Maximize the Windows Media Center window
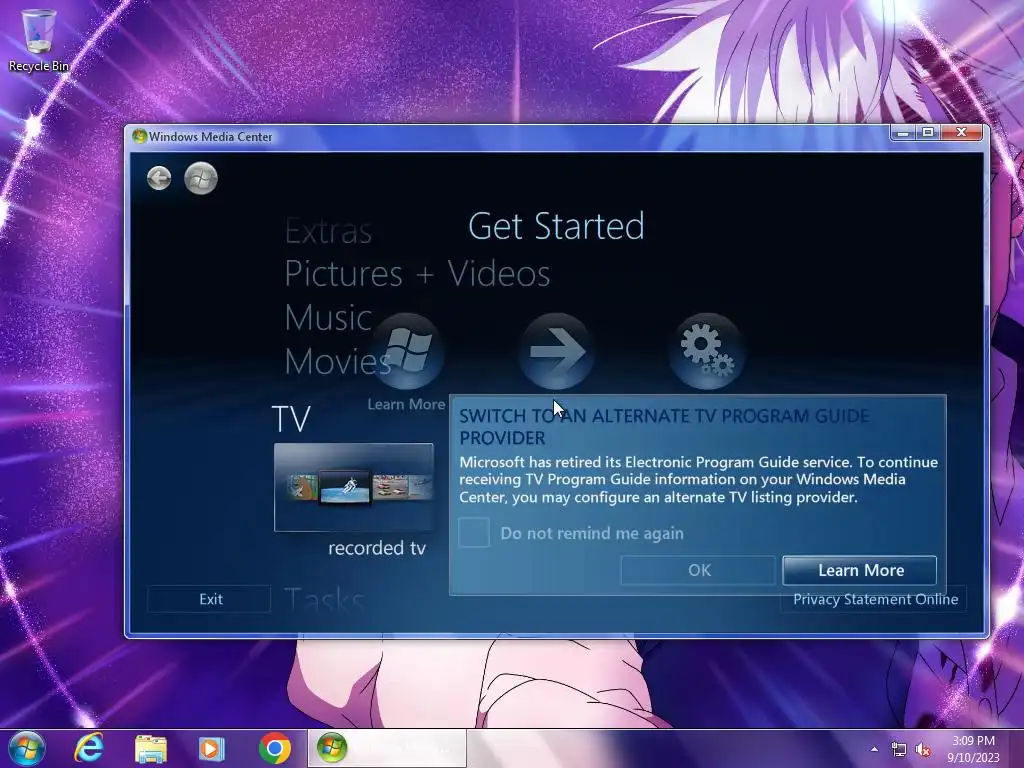 coord(927,133)
